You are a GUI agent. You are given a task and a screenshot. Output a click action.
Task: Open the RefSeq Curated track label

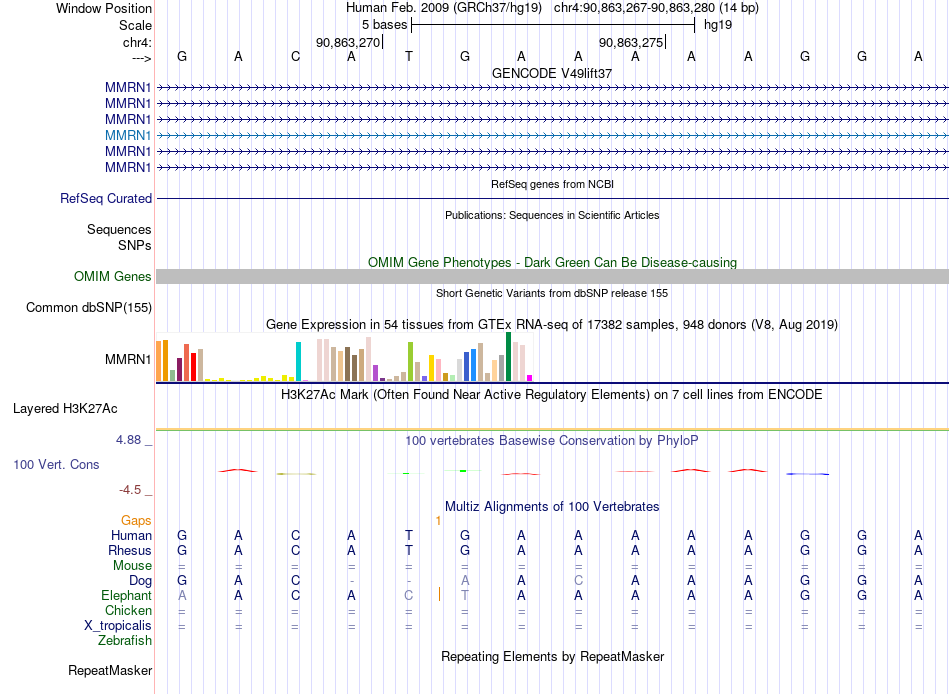tap(106, 198)
